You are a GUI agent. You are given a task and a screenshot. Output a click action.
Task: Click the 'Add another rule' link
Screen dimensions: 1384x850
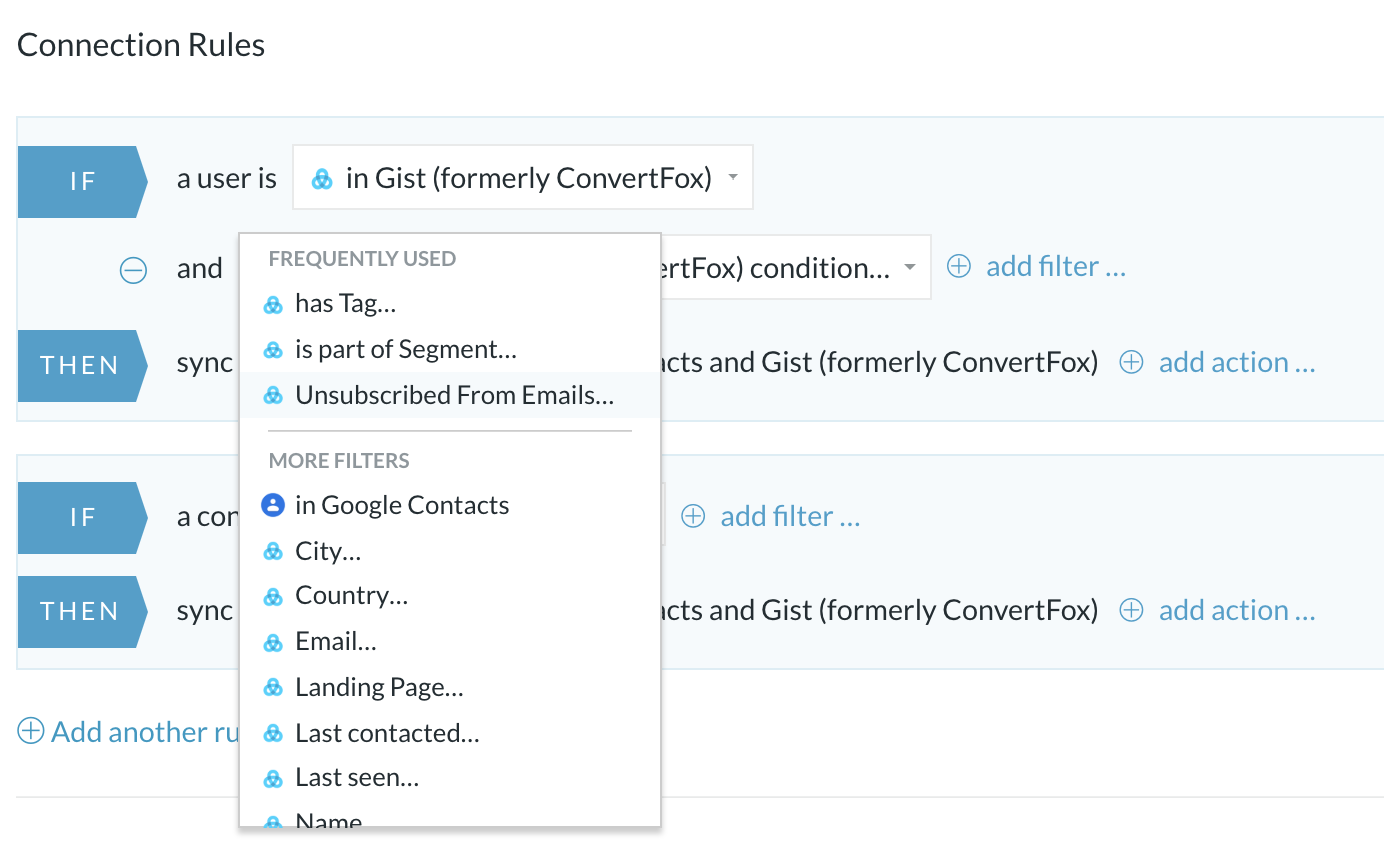[145, 732]
